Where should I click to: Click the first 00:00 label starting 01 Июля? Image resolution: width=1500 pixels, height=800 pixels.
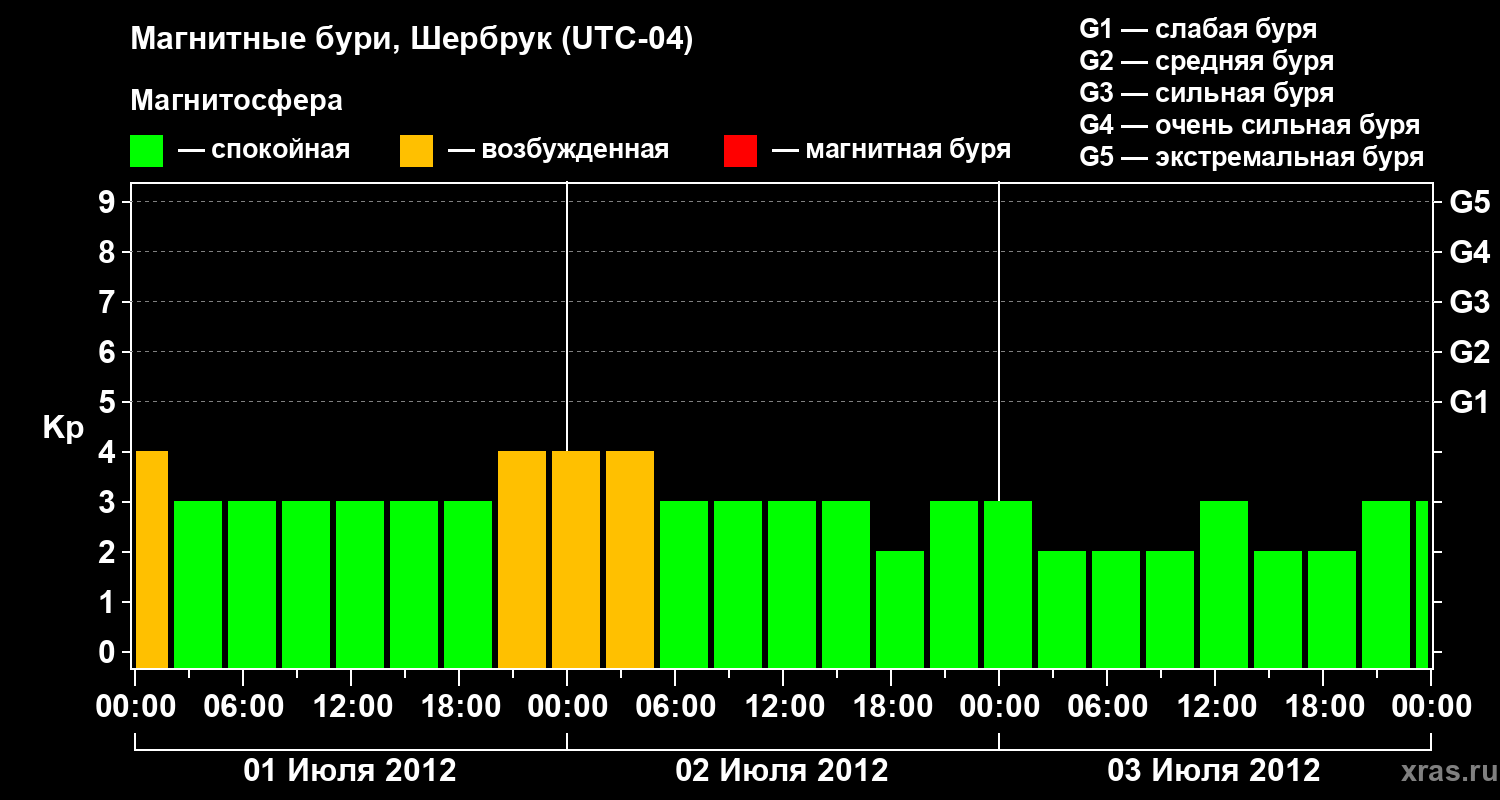tap(135, 707)
